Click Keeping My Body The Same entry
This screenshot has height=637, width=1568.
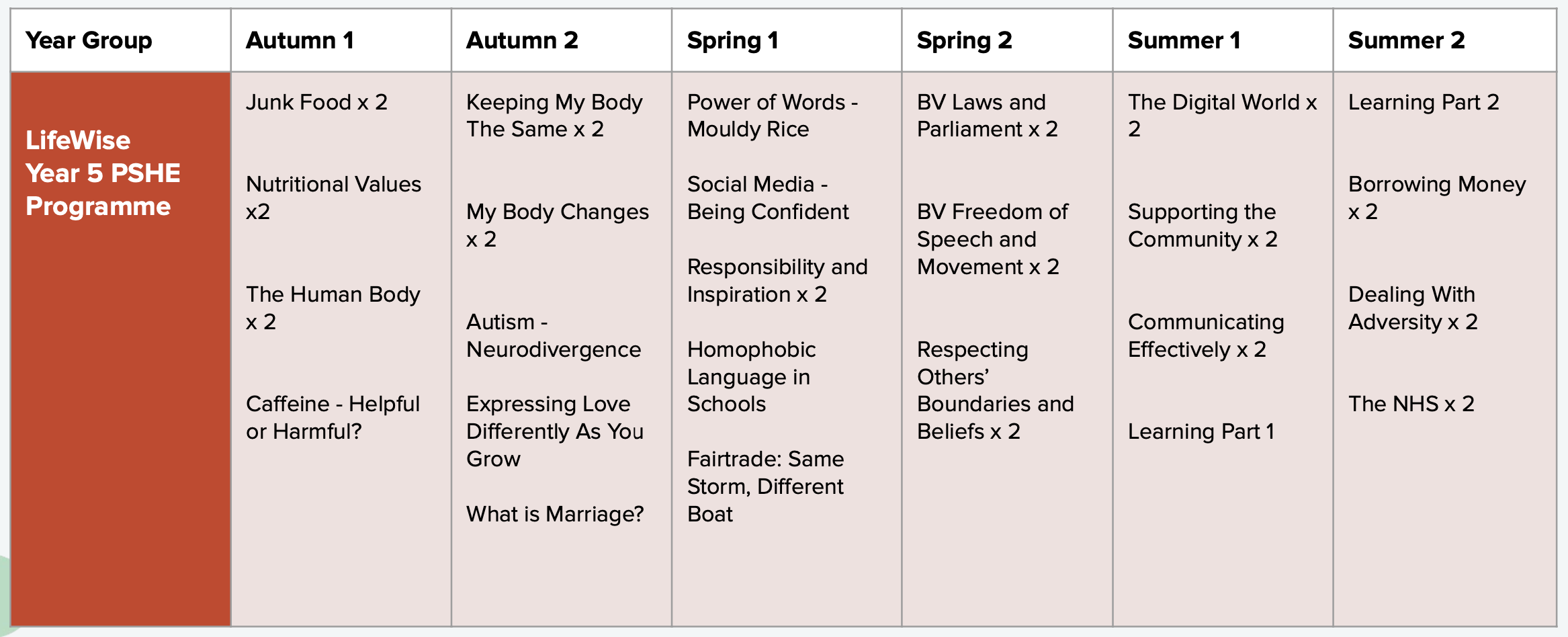click(x=554, y=116)
